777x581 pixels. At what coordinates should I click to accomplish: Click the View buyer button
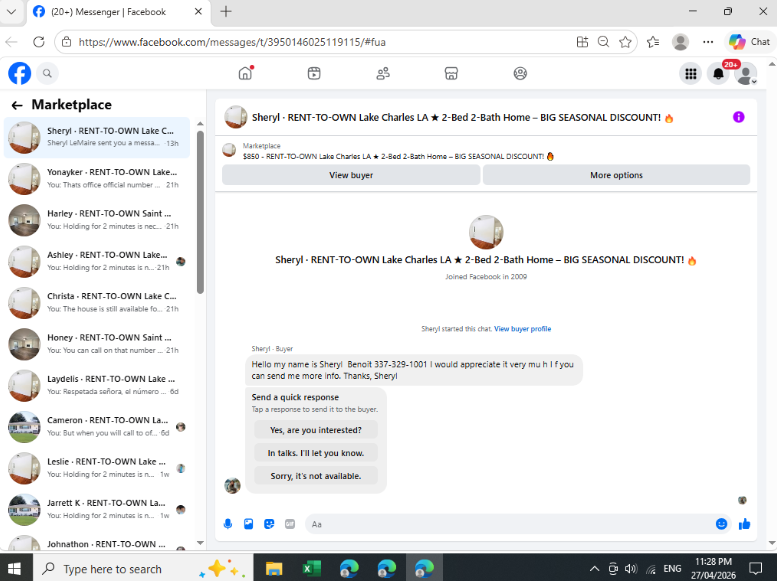tap(351, 175)
